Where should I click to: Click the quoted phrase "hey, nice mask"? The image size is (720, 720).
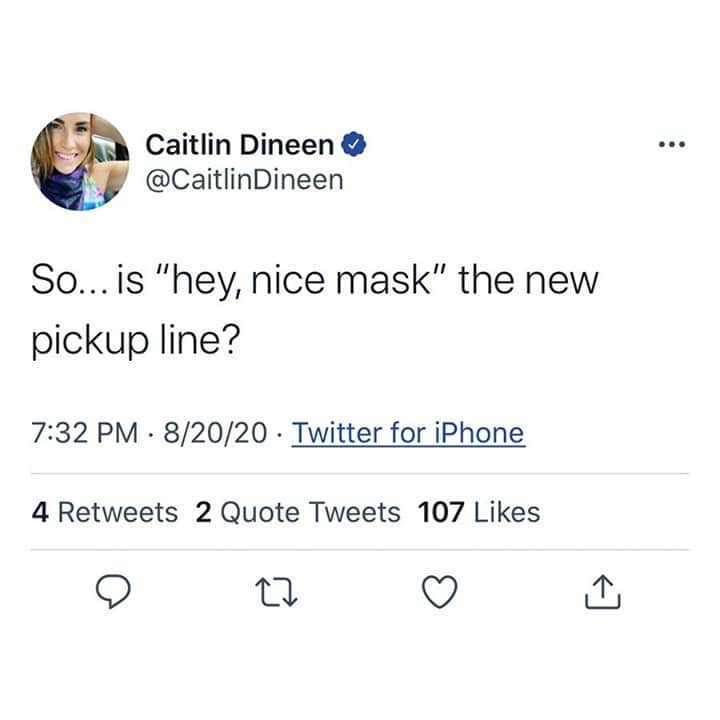[x=299, y=281]
